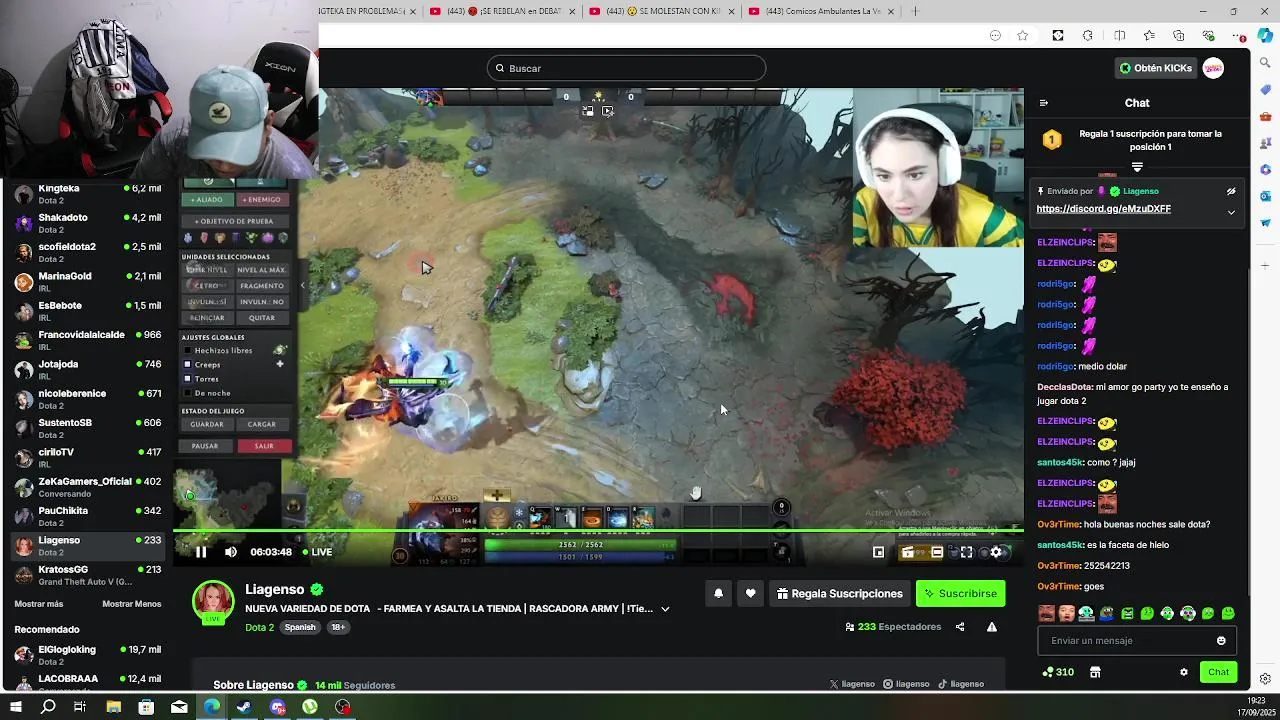Open Steam from the taskbar
The height and width of the screenshot is (720, 1280).
pos(244,707)
